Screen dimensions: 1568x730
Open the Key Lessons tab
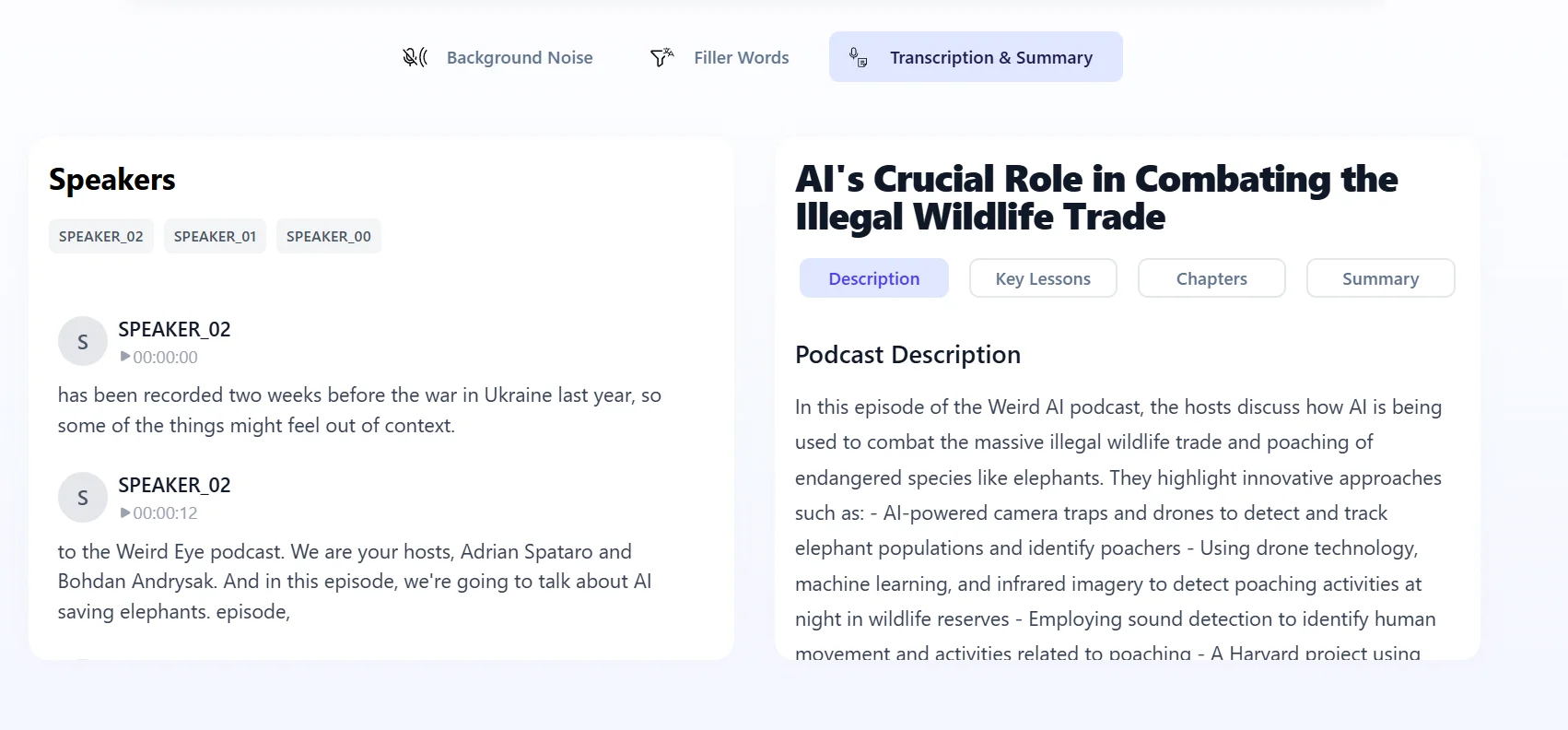(1043, 278)
